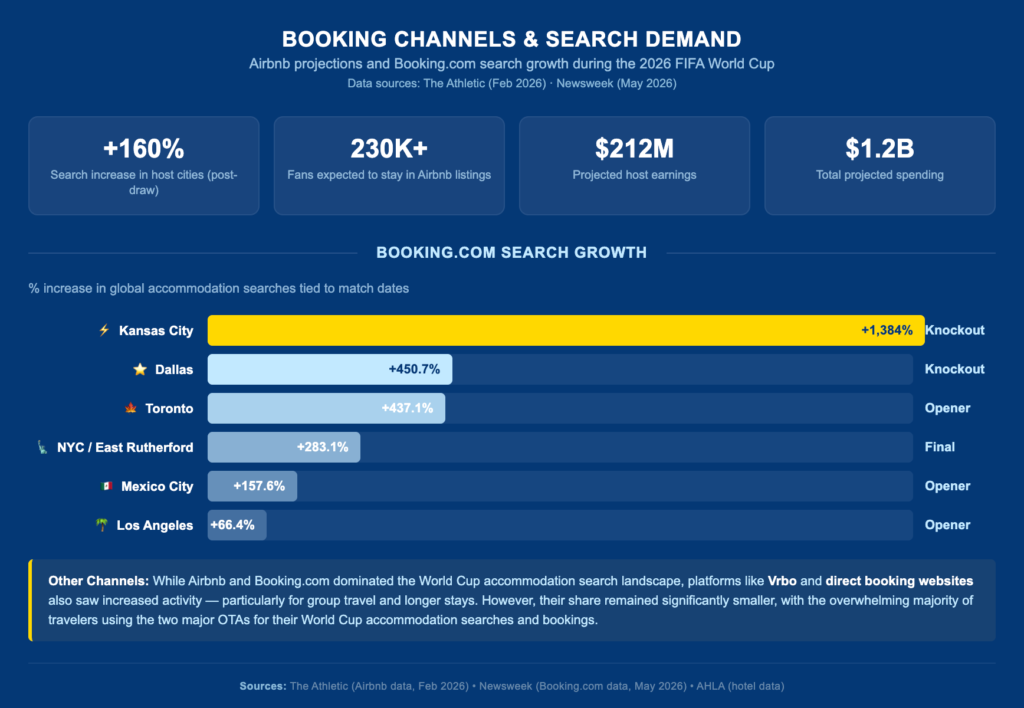Select the Mexico City +157.6% bar
This screenshot has width=1024, height=708.
point(252,486)
